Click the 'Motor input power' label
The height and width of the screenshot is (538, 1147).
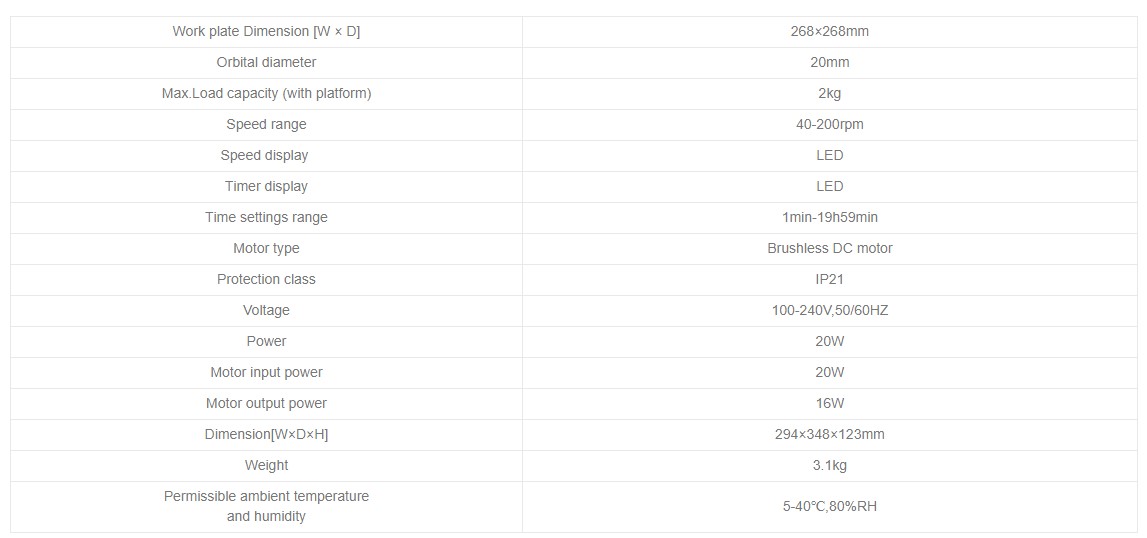click(266, 372)
